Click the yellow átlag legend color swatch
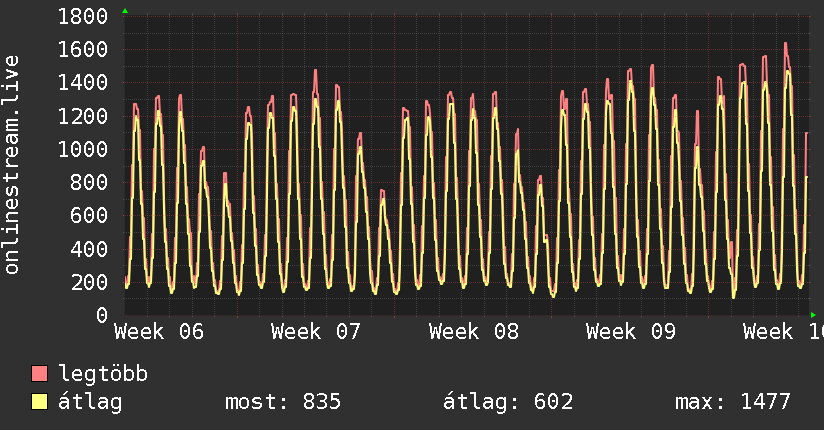 (40, 402)
